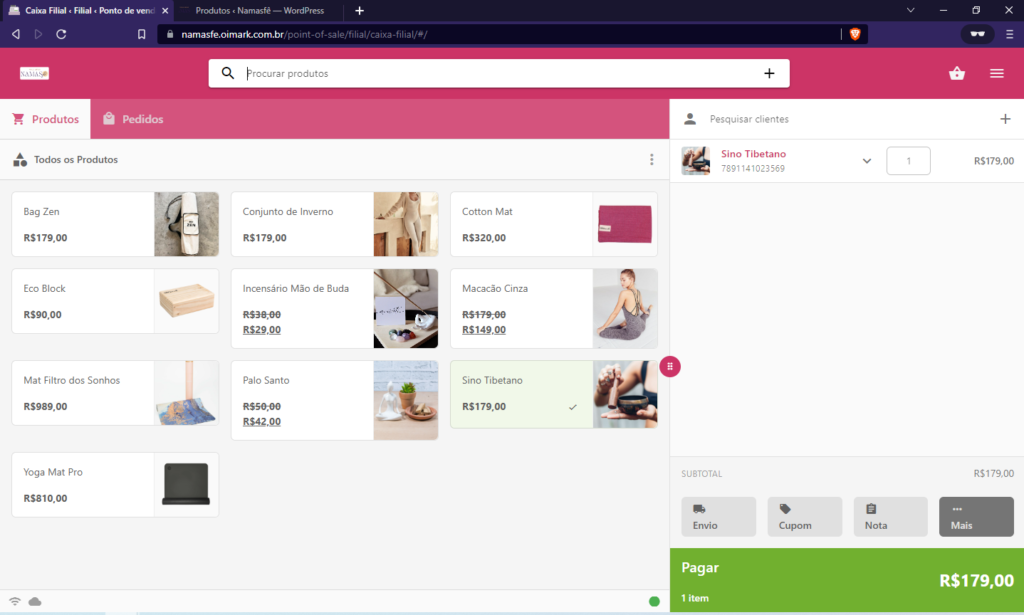Add Incensário Mão de Buda to cart
Screen dimensions: 1024x615
tap(334, 308)
